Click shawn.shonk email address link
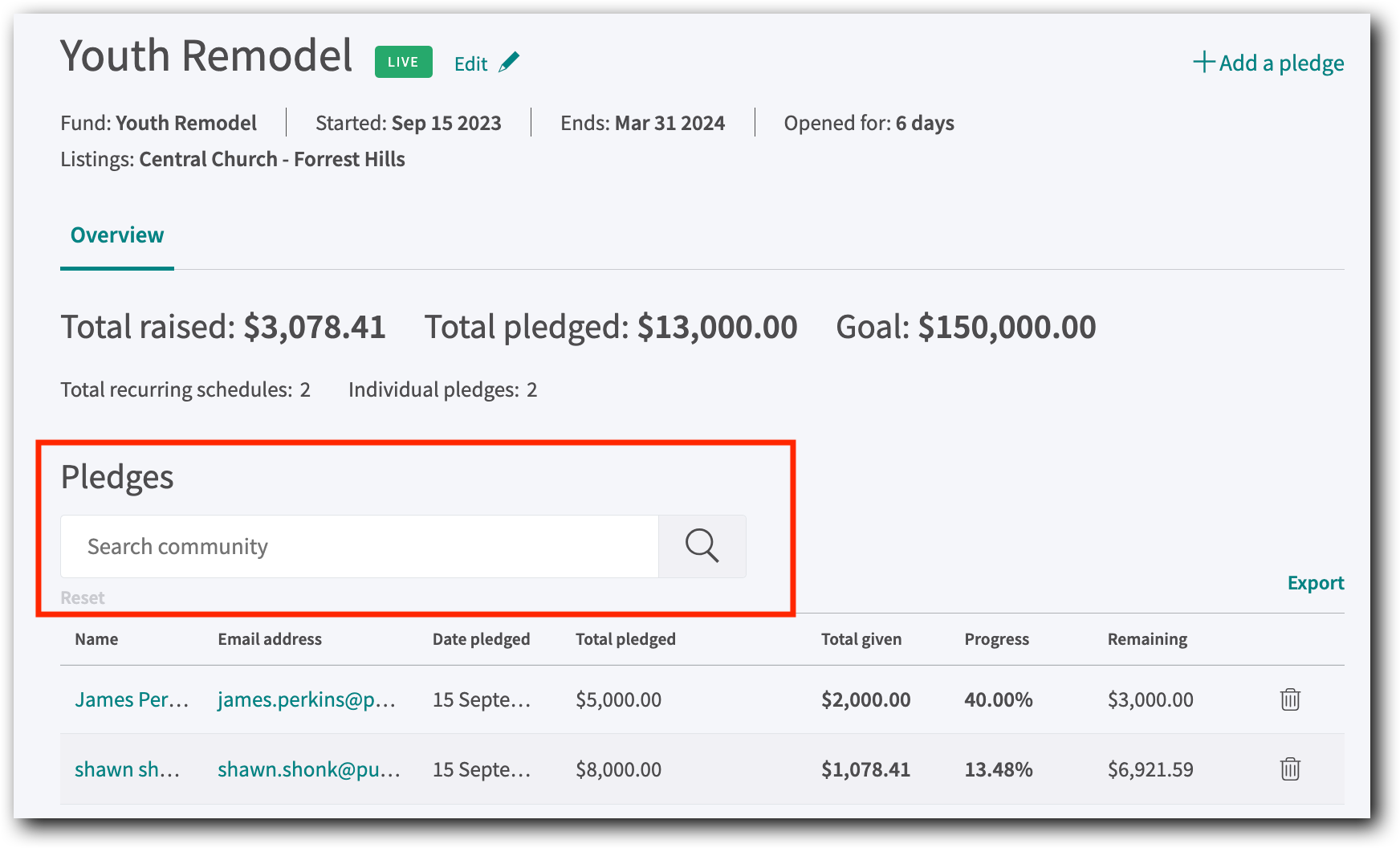Screen dimensions: 1400x848 pyautogui.click(x=308, y=768)
